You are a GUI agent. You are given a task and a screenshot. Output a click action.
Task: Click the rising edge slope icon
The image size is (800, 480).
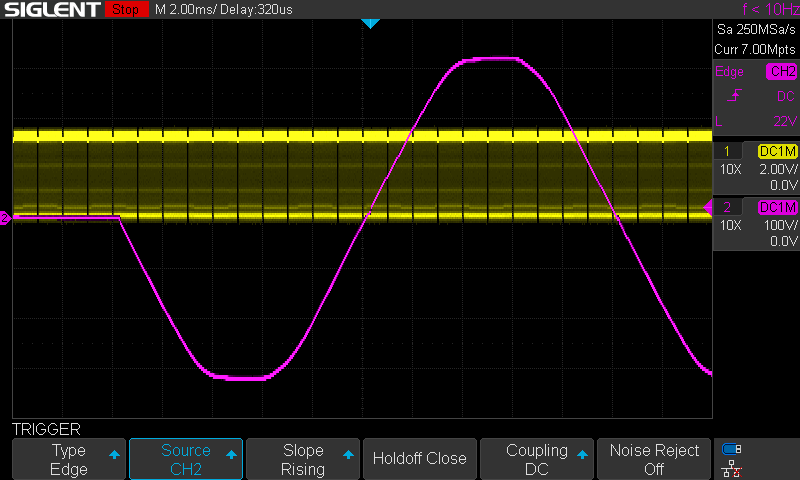click(x=734, y=95)
